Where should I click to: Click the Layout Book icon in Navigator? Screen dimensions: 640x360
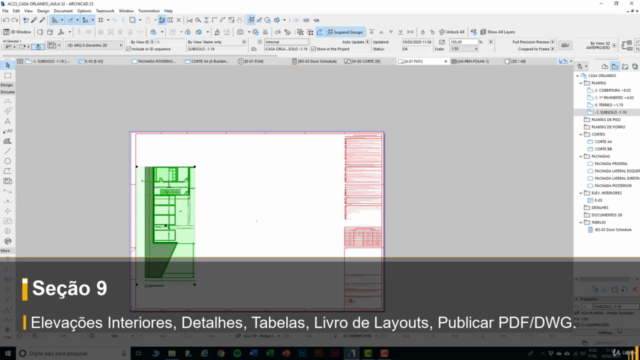pyautogui.click(x=625, y=66)
